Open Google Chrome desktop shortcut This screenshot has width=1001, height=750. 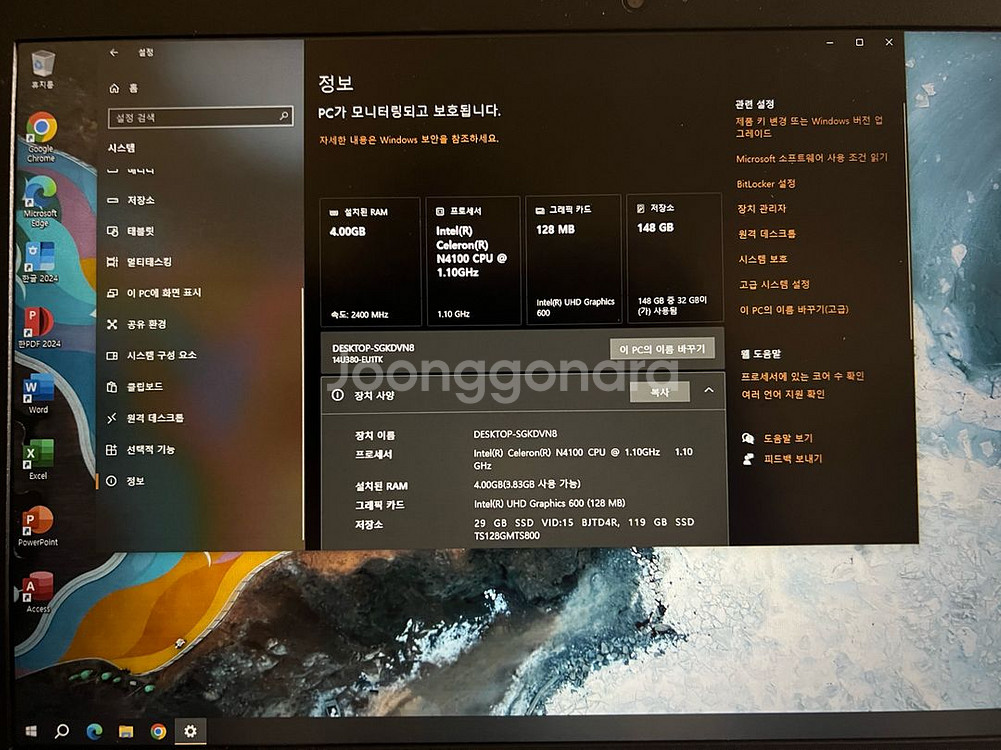[x=41, y=130]
